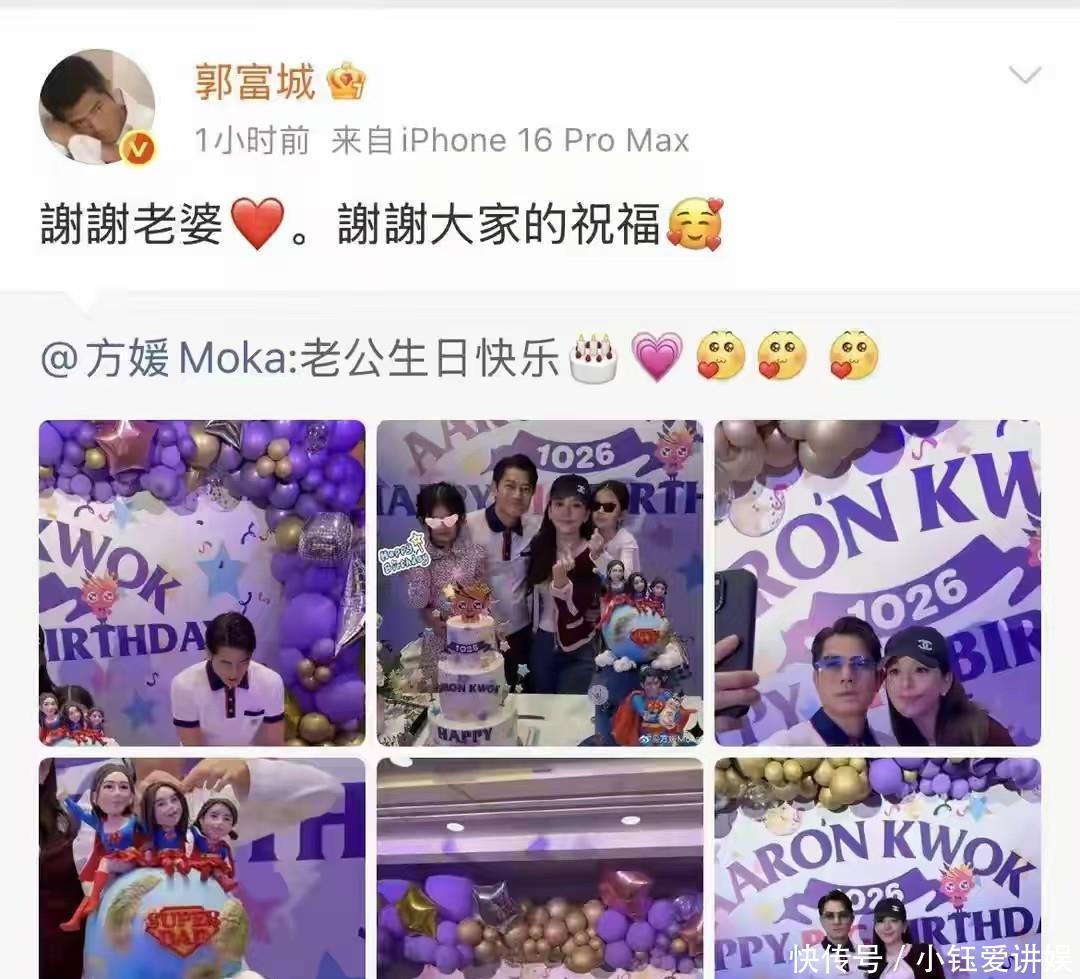Click the smiling hearts emoji after 祝福
The image size is (1080, 979).
click(x=695, y=223)
